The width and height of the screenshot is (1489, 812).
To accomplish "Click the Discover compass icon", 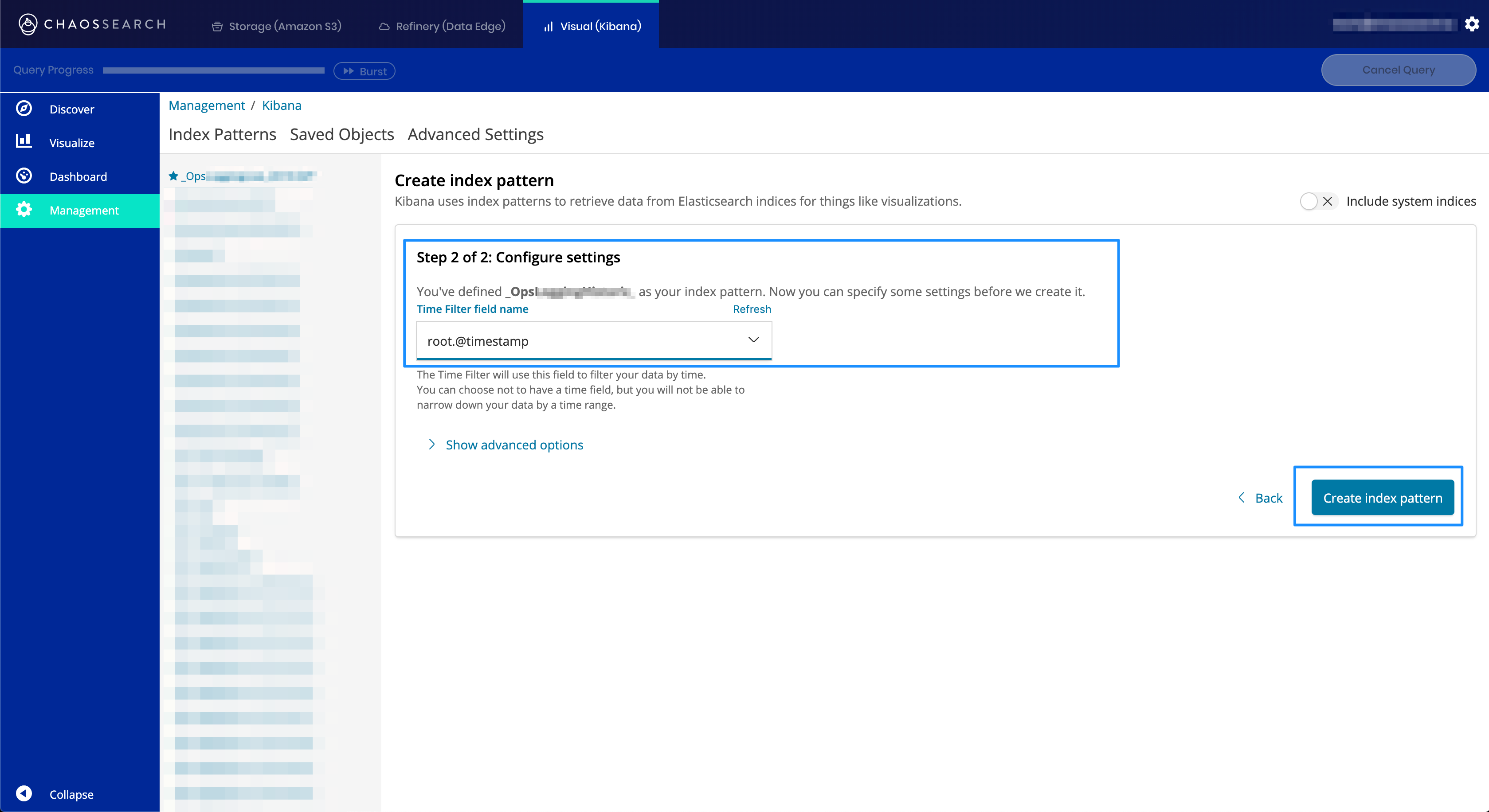I will pyautogui.click(x=24, y=109).
